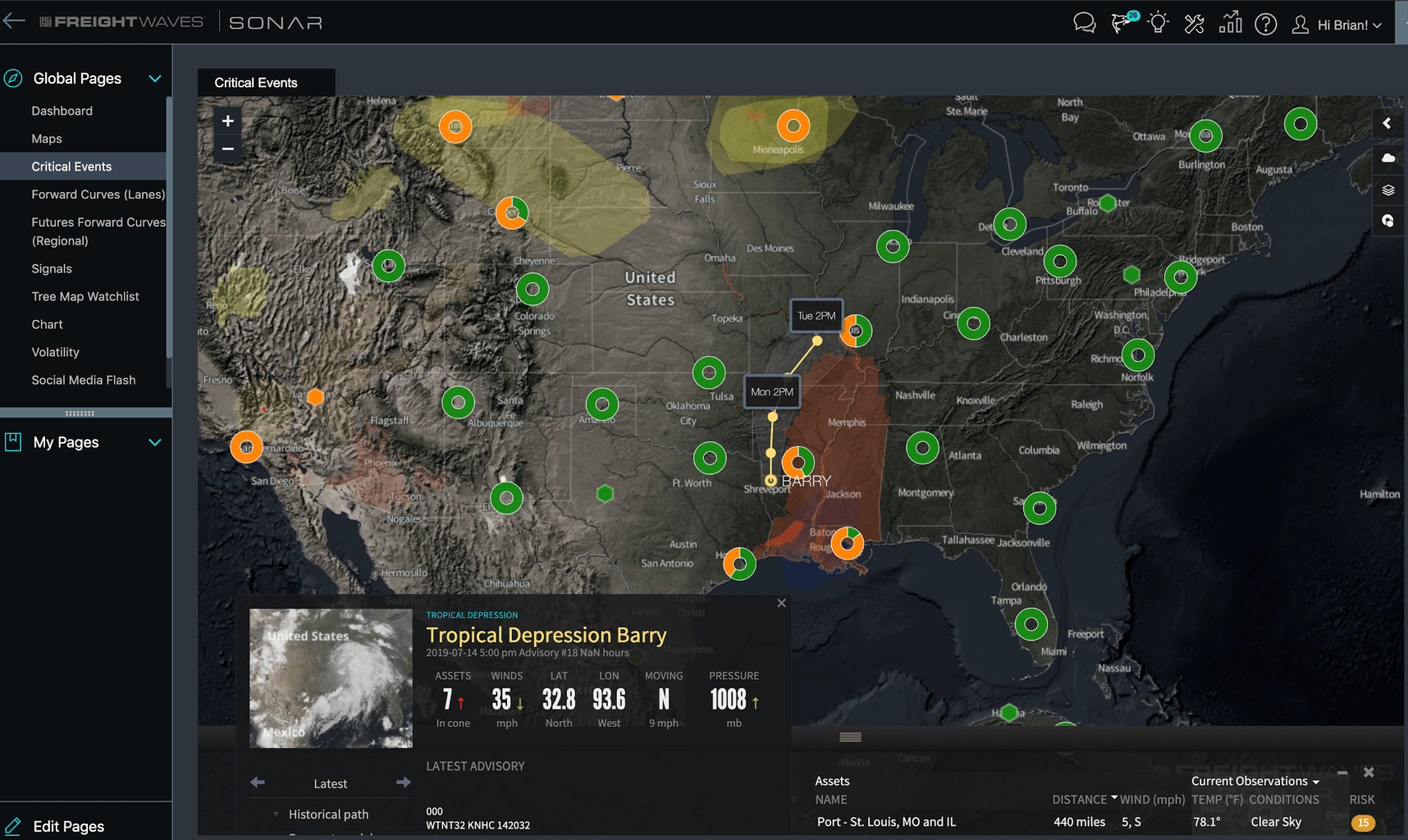Click the Edit Pages pencil icon
The height and width of the screenshot is (840, 1408).
(13, 826)
